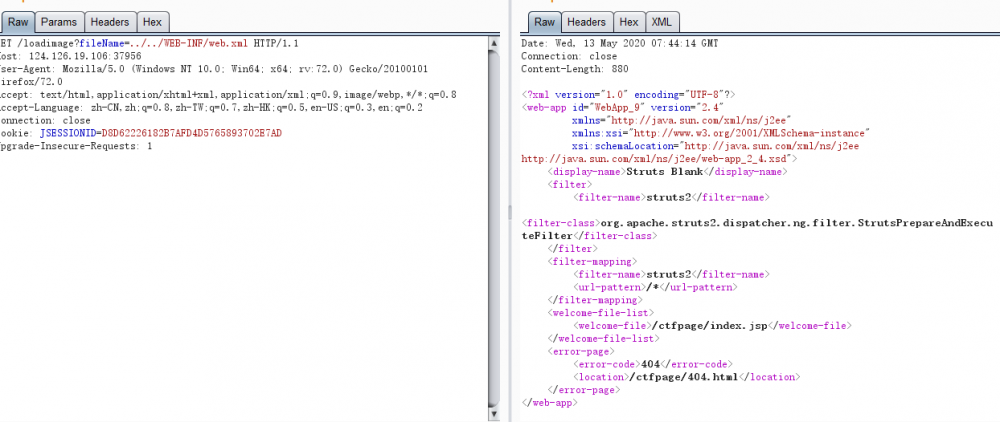Viewport: 1000px width, 422px height.
Task: Click the Struts Blank display-name line
Action: click(x=668, y=171)
